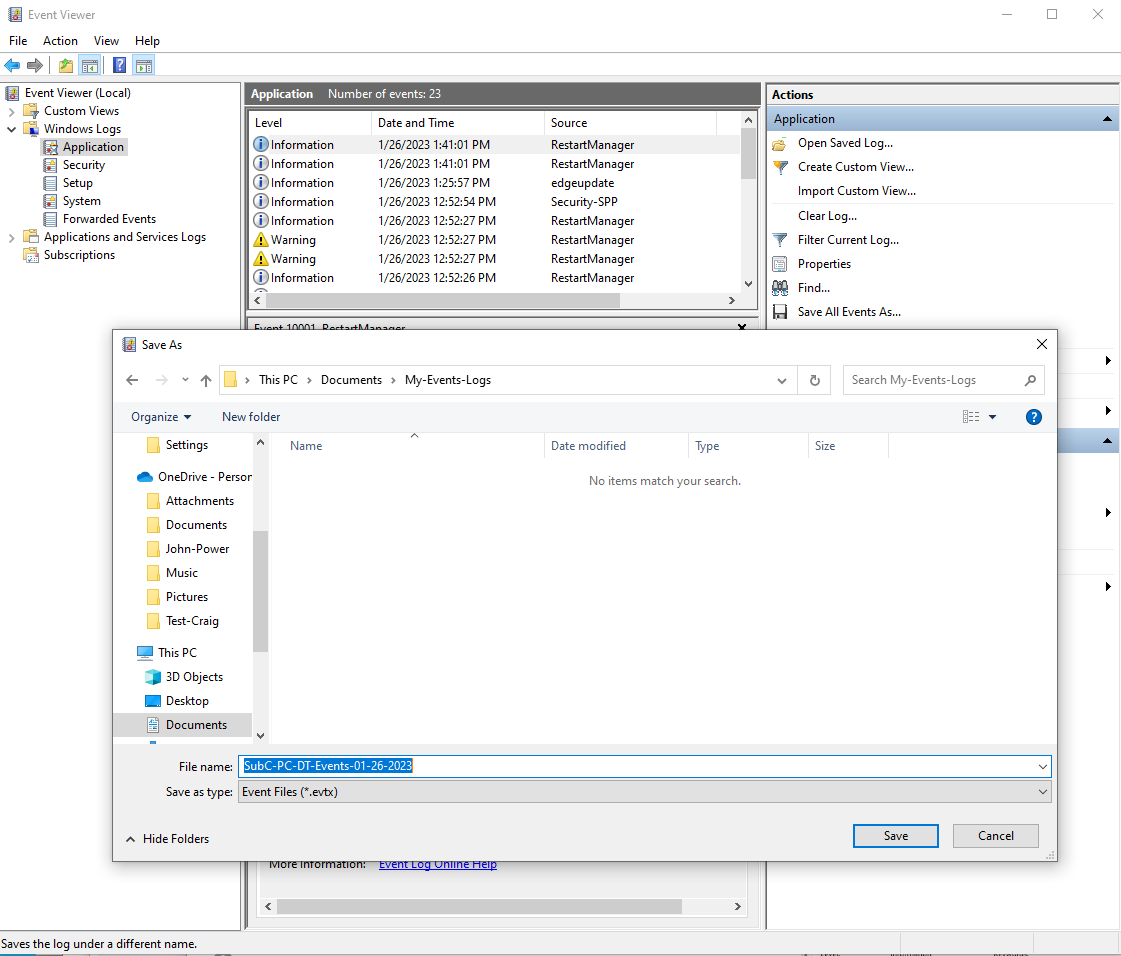Open the Action menu
The image size is (1121, 956).
(x=60, y=41)
